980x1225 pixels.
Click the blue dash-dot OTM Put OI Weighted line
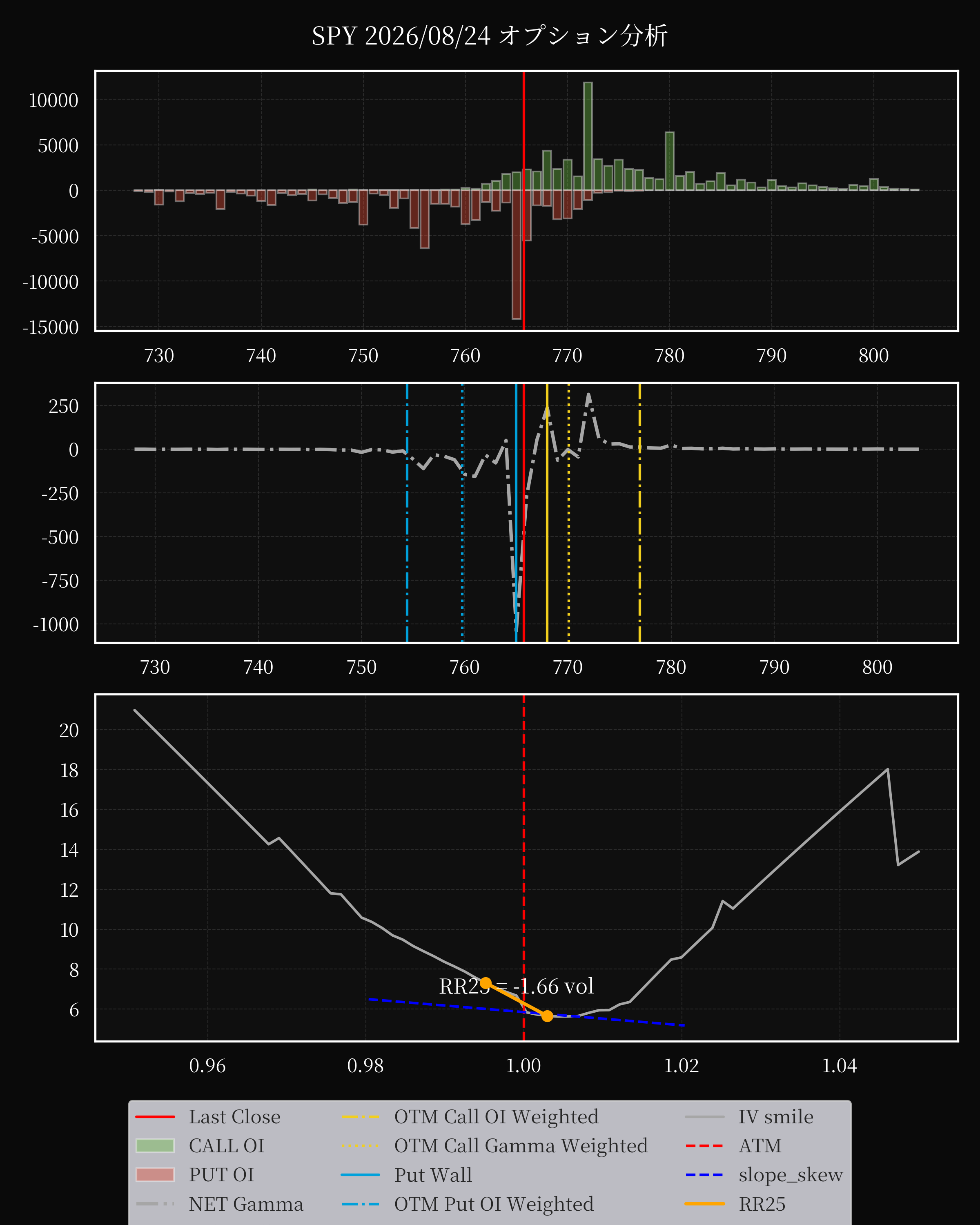pos(408,513)
